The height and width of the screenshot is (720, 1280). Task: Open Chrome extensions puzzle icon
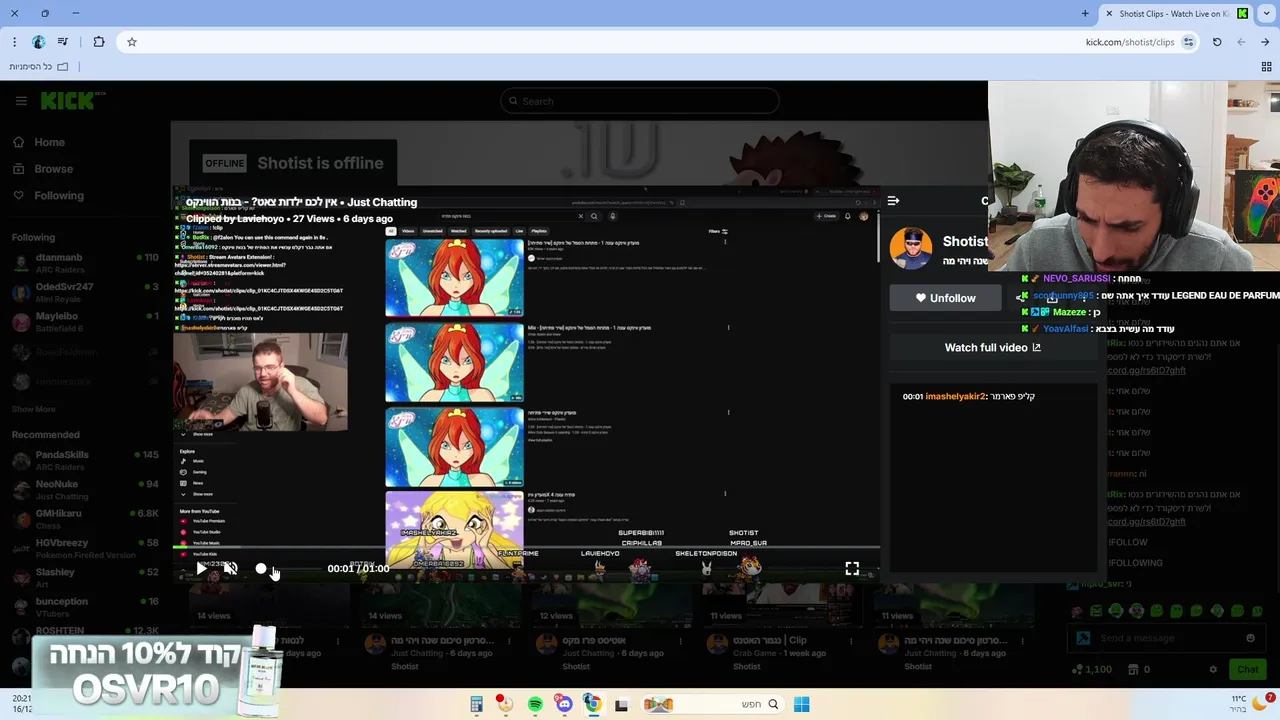tap(99, 42)
